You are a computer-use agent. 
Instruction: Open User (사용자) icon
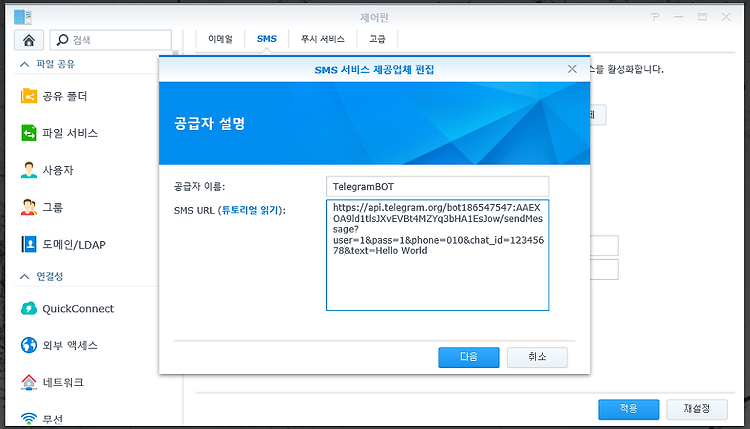pos(29,170)
